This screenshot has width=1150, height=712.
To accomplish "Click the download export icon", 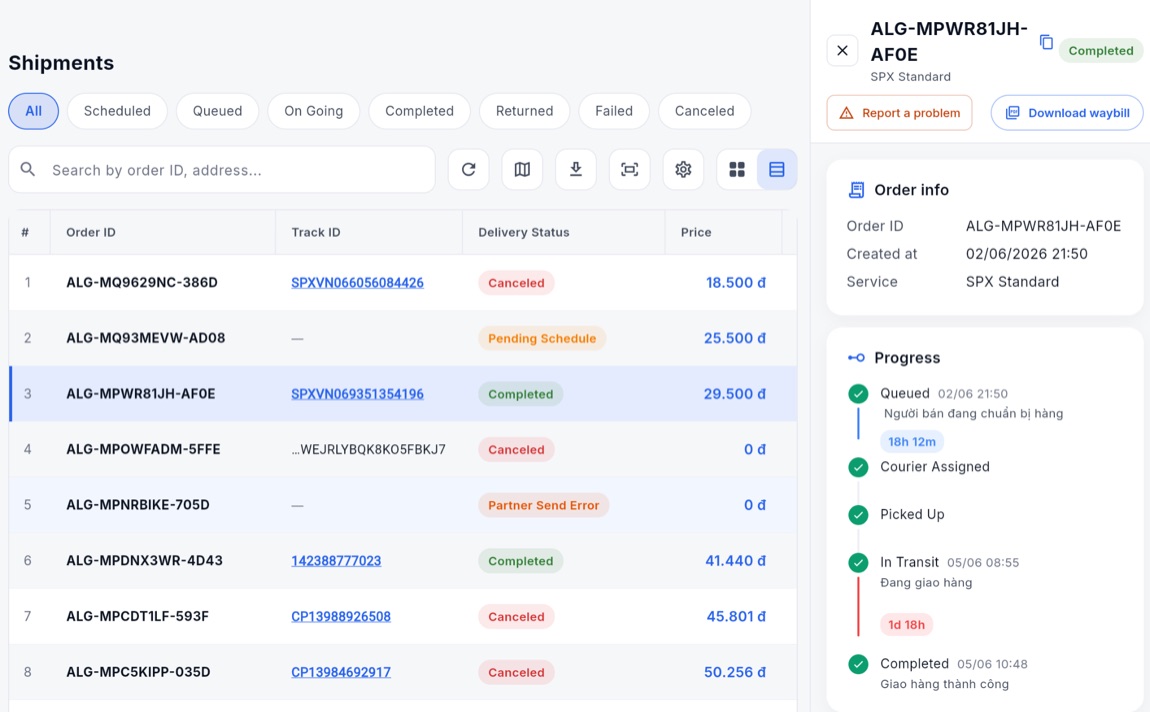I will 576,169.
